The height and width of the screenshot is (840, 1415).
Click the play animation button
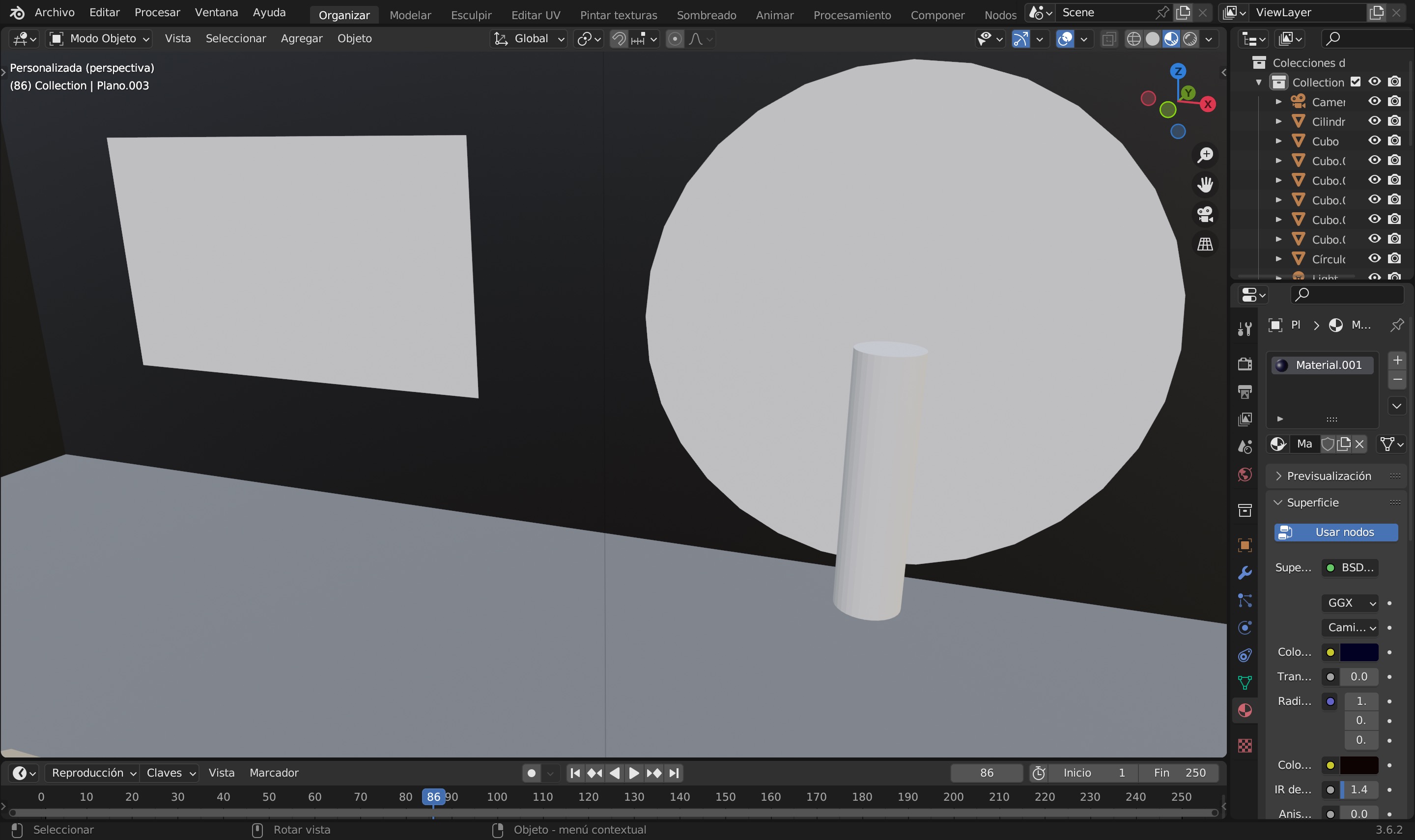(633, 773)
